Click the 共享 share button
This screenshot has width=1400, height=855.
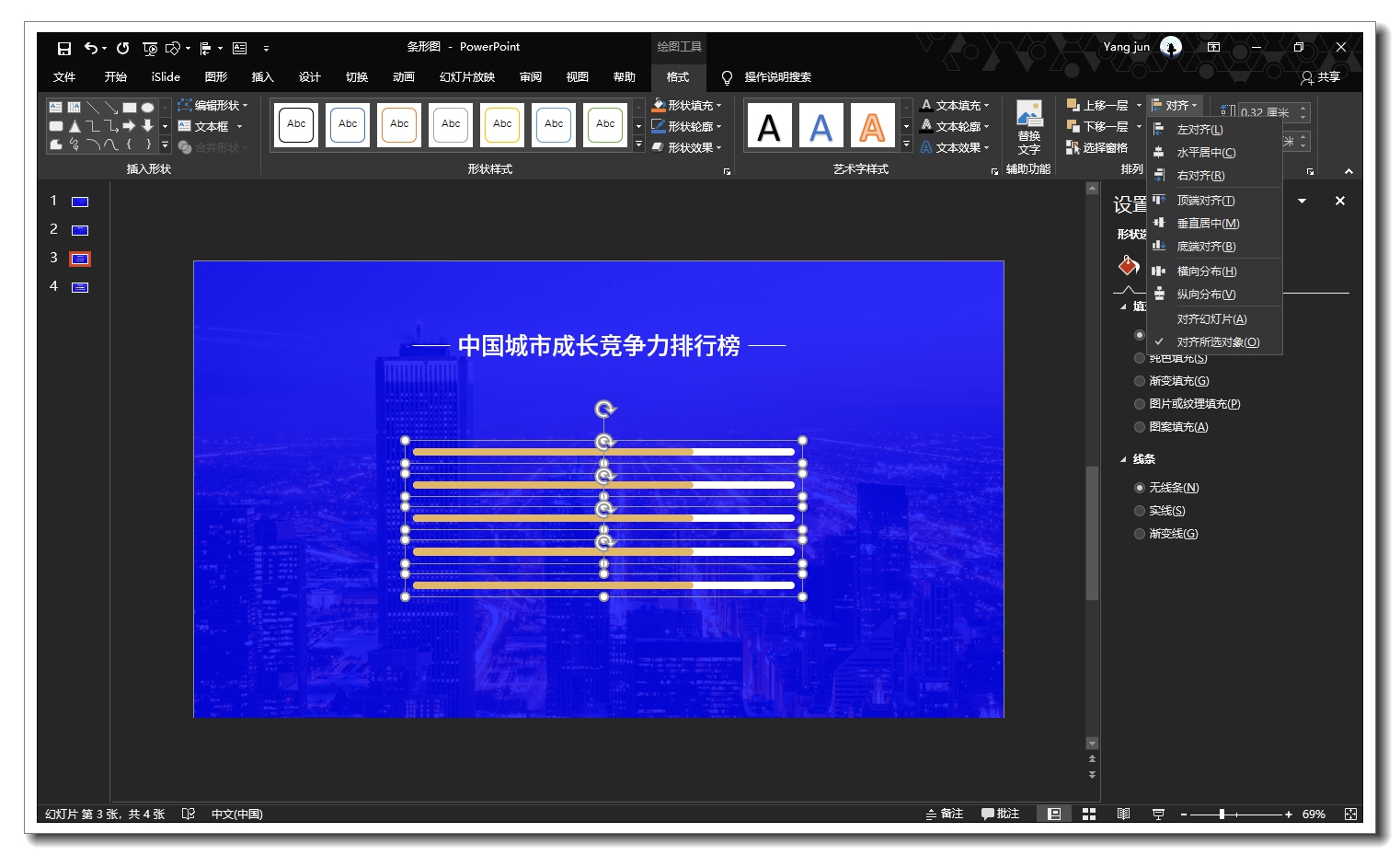point(1321,77)
